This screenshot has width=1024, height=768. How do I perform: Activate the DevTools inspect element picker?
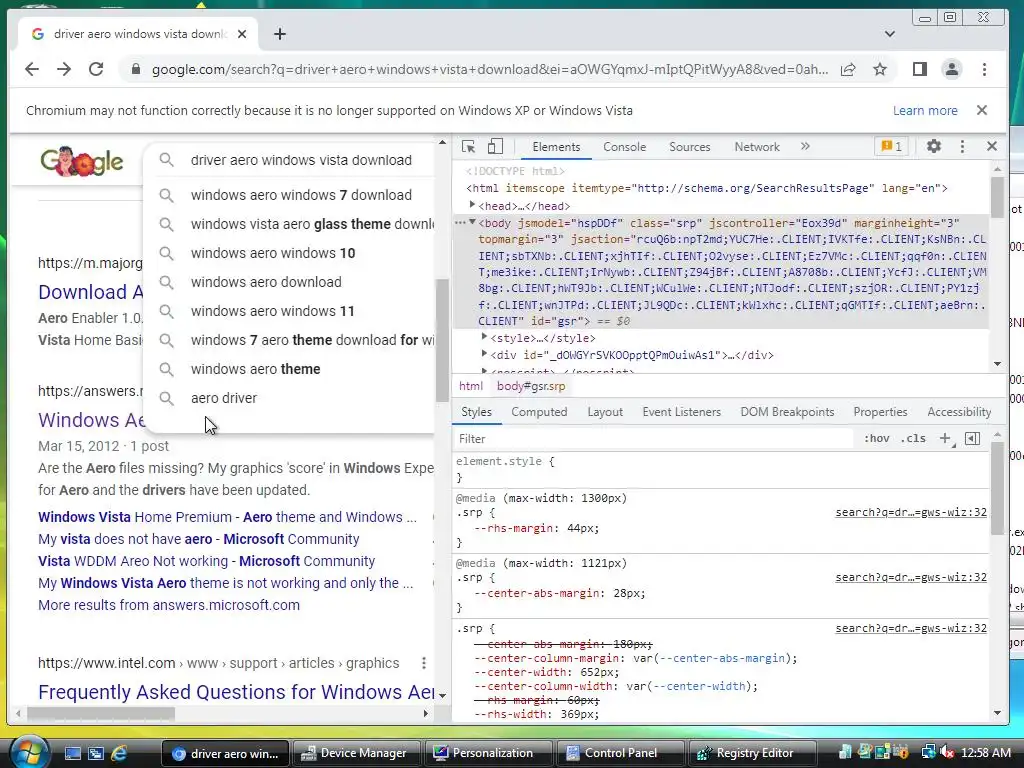coord(468,147)
